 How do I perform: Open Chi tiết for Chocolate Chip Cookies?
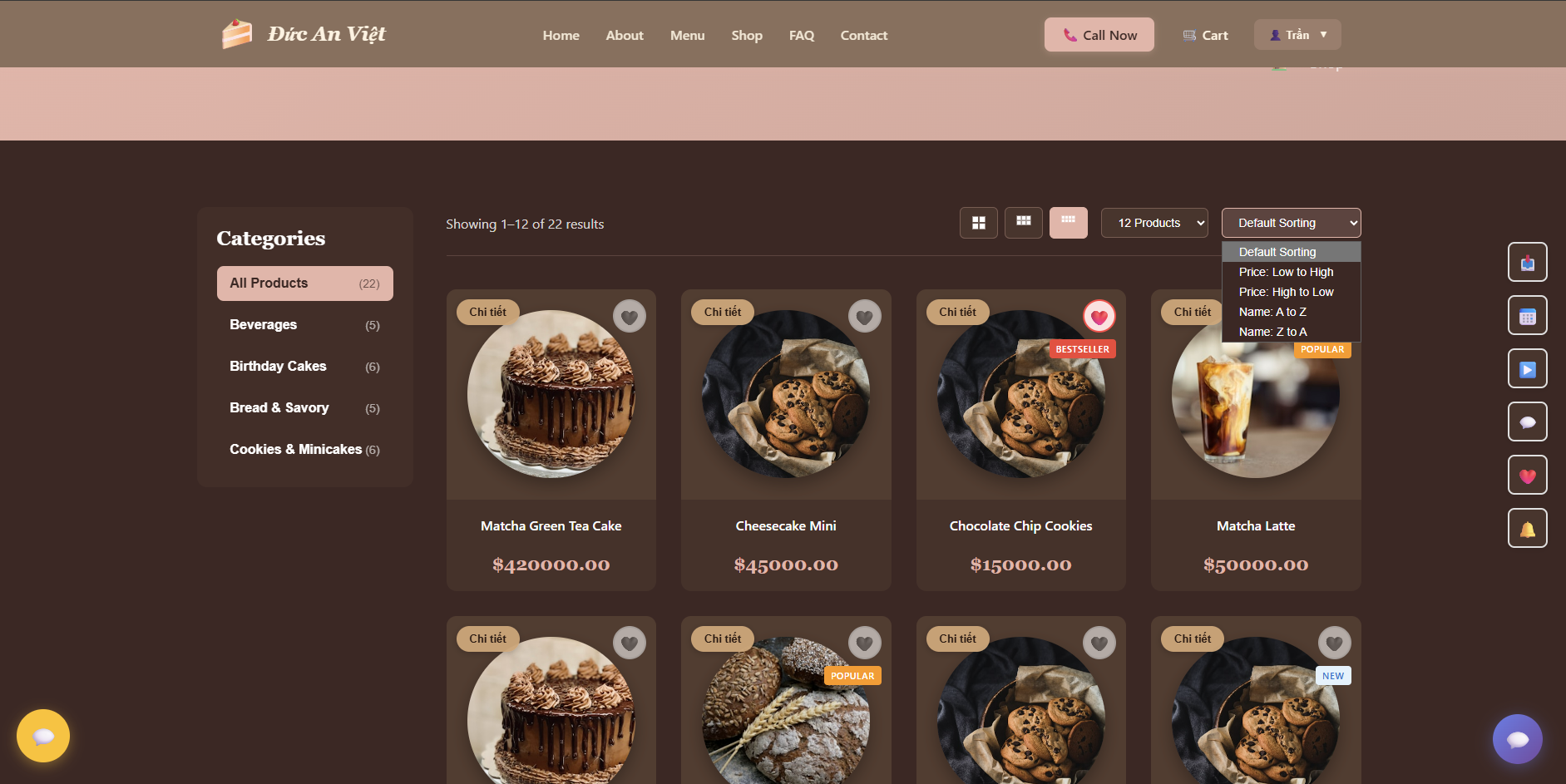(x=958, y=312)
